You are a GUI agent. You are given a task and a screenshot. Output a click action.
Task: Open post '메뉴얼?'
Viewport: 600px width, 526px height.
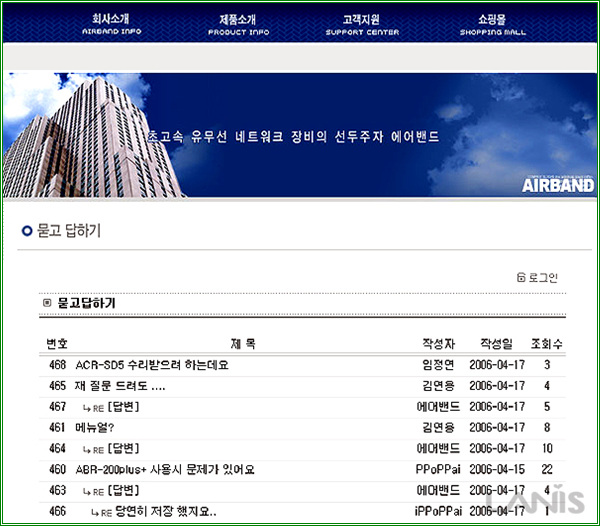point(95,427)
